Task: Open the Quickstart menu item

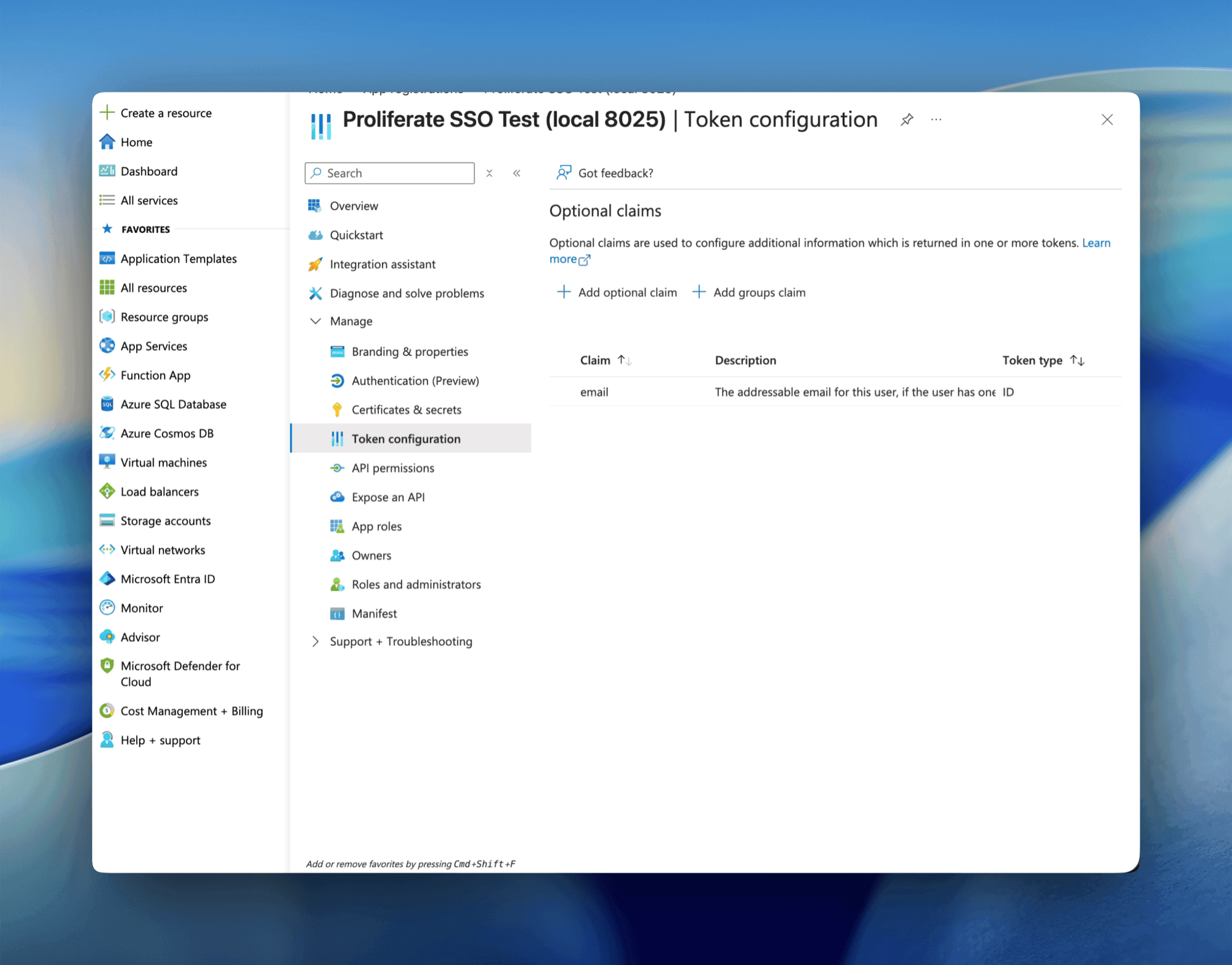Action: [x=356, y=235]
